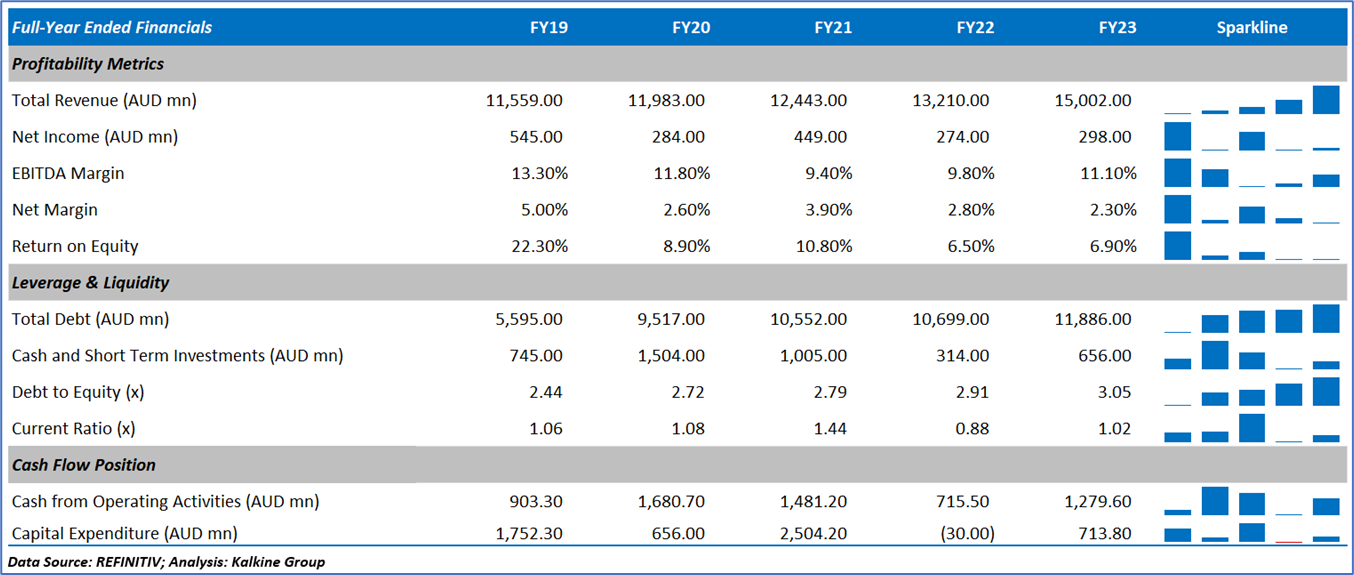Click the Total Revenue sparkline chart
This screenshot has height=575, width=1354.
[1252, 100]
